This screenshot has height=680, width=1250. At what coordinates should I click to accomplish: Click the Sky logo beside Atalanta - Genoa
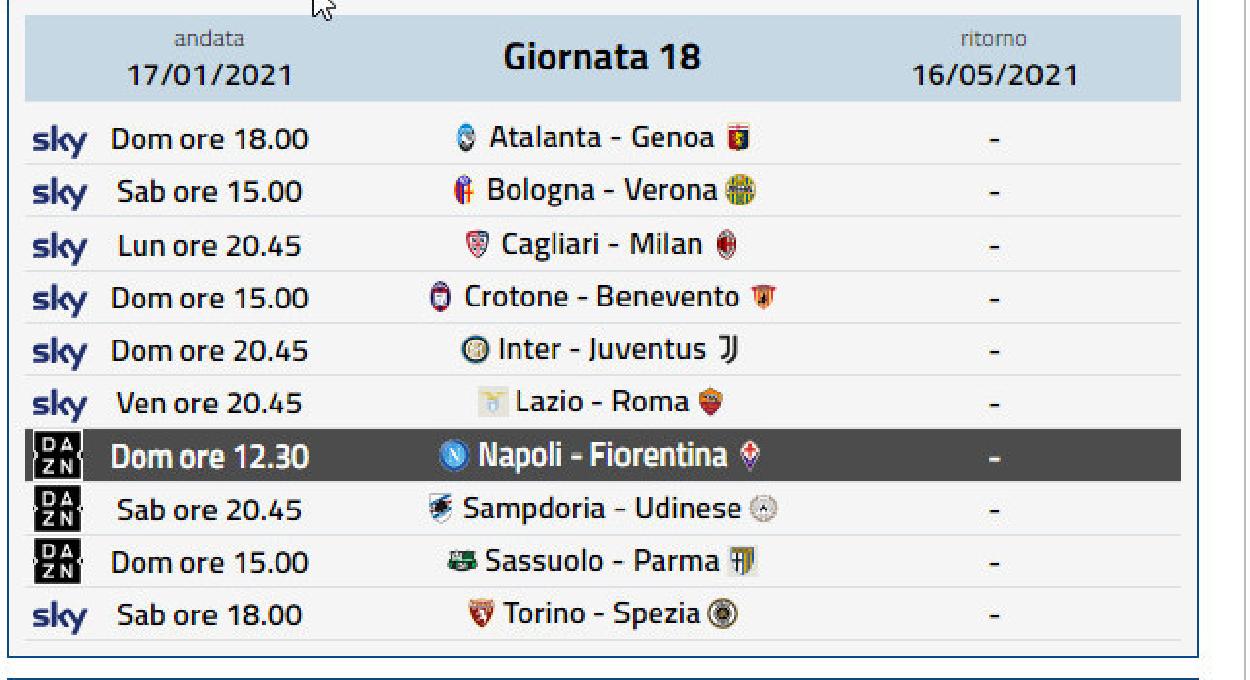click(60, 139)
